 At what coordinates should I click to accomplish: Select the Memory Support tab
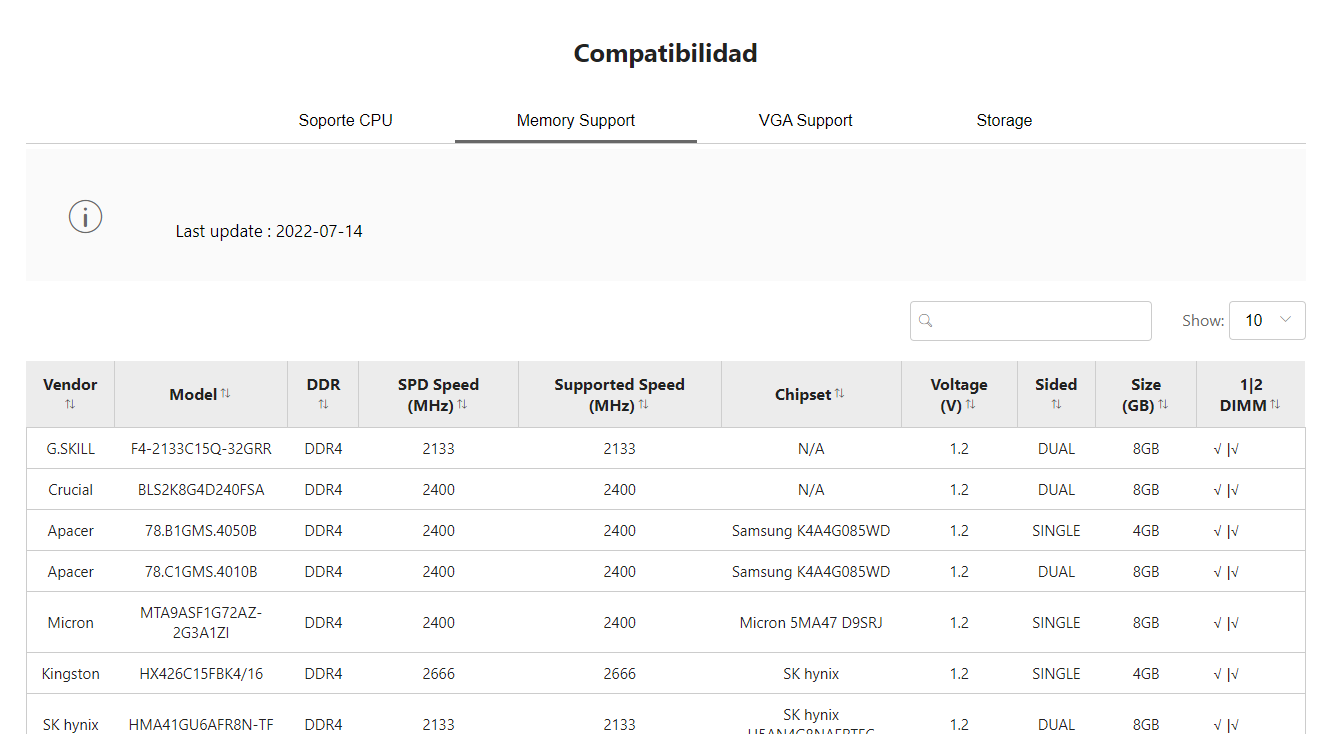pos(576,121)
